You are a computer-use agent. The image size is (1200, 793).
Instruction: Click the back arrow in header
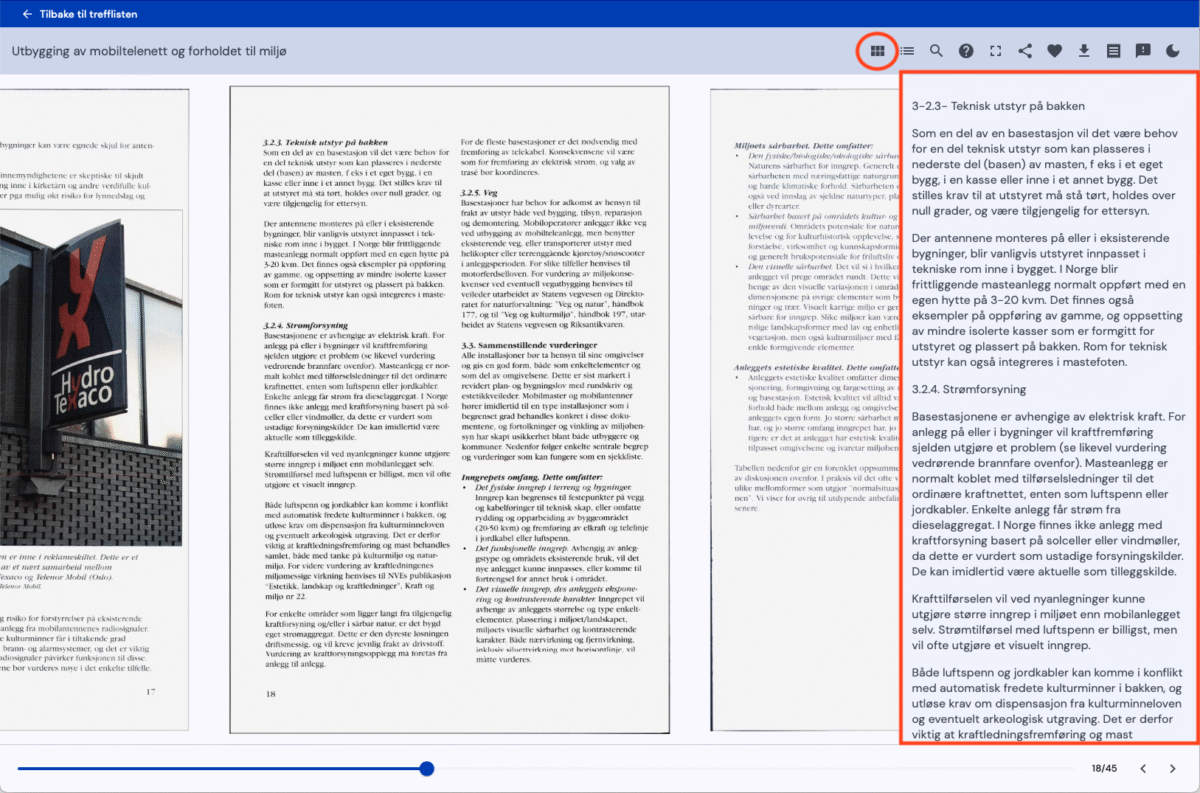(x=26, y=14)
